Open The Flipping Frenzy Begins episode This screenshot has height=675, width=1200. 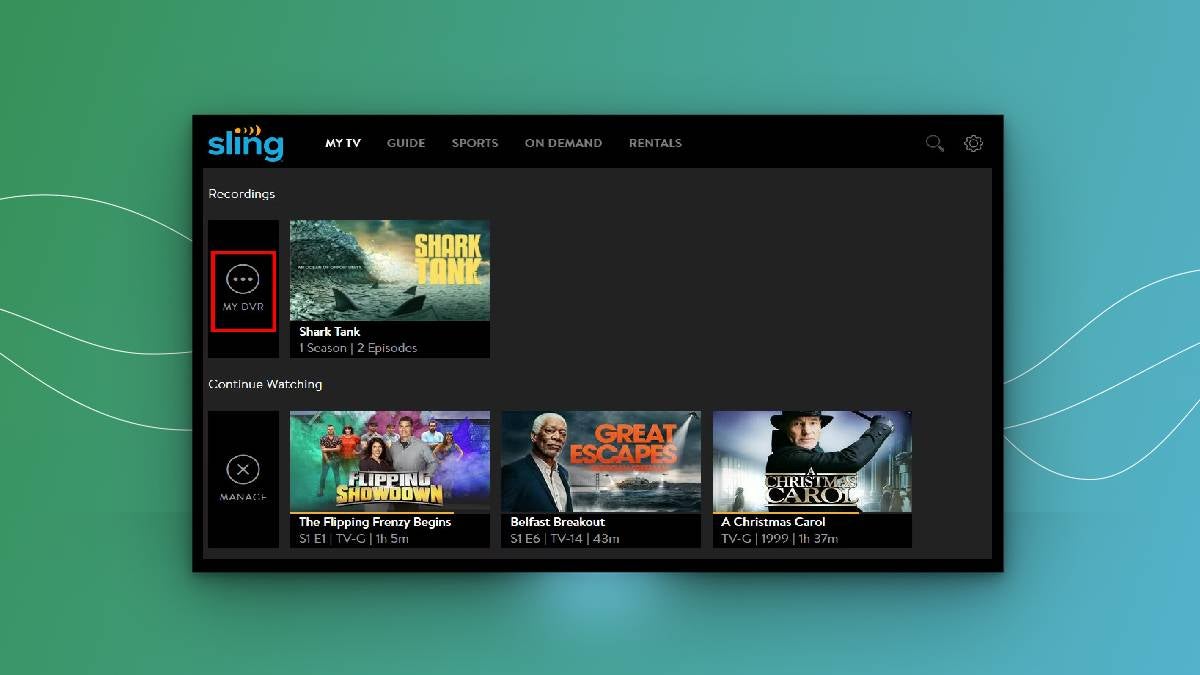389,461
